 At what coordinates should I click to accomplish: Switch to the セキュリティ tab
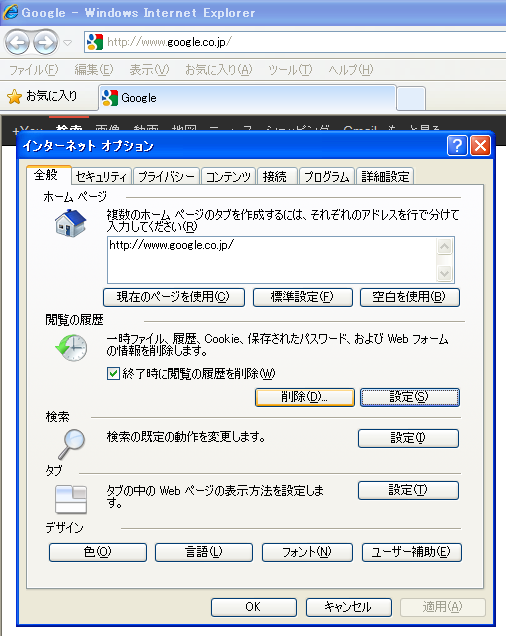click(x=101, y=176)
